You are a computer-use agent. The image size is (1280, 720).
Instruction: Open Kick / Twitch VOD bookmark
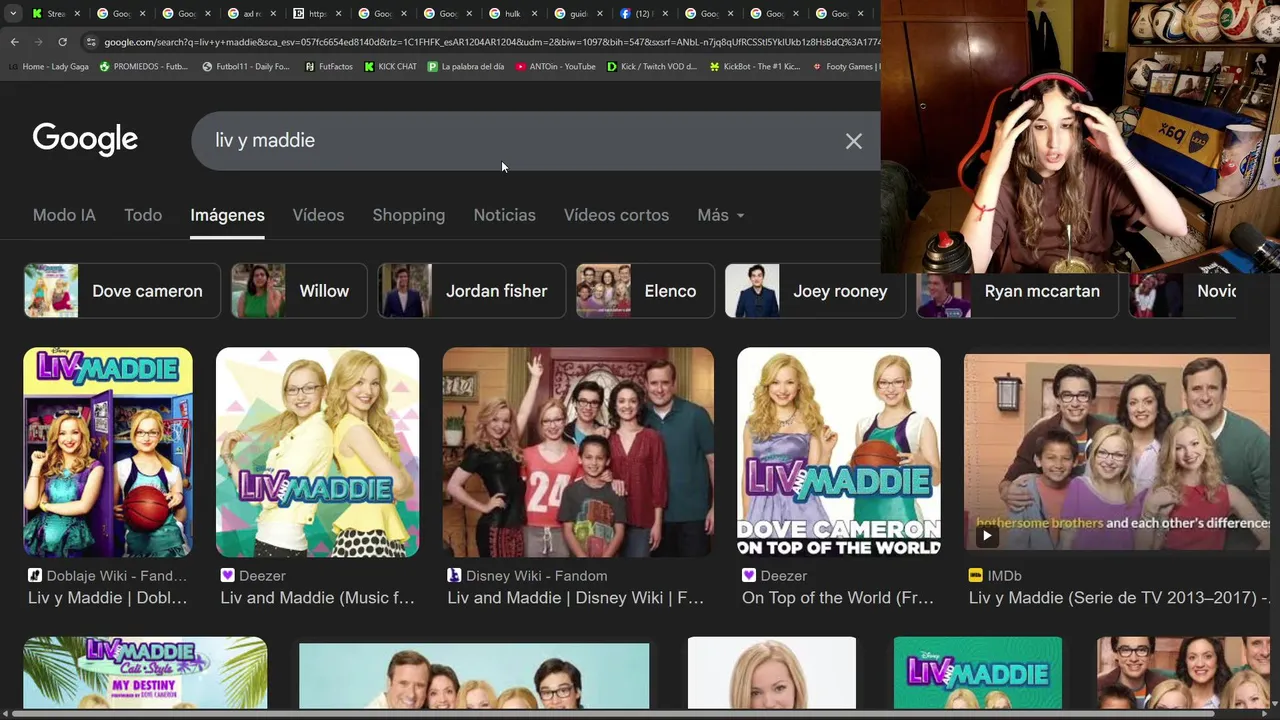652,67
